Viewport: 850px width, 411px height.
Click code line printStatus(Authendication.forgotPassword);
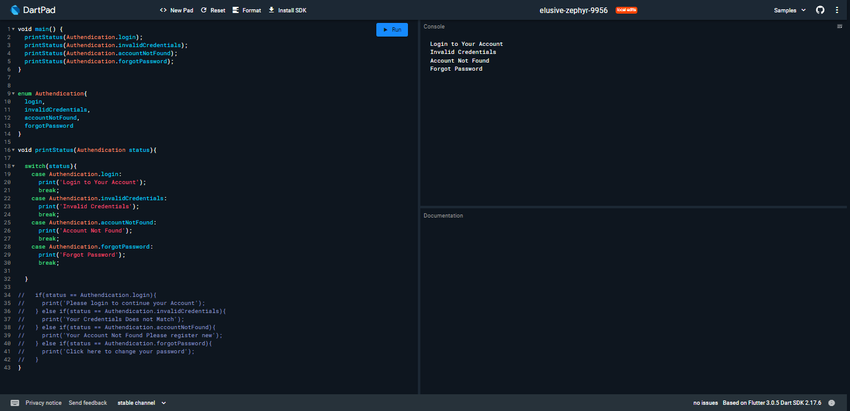tap(99, 61)
